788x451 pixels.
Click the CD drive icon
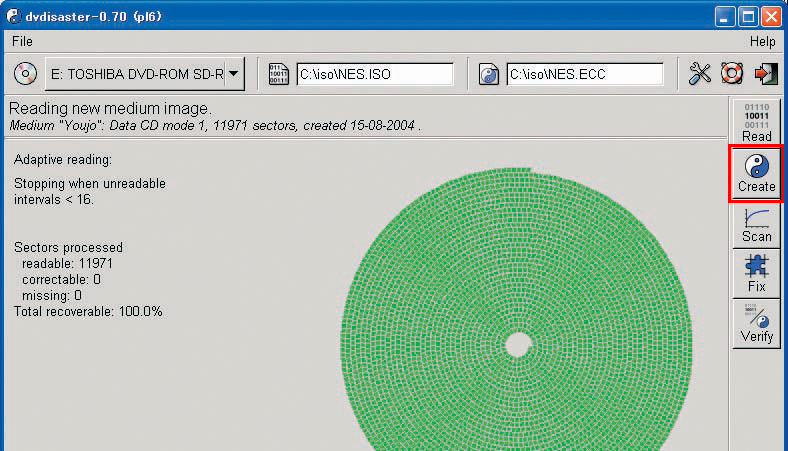point(25,73)
